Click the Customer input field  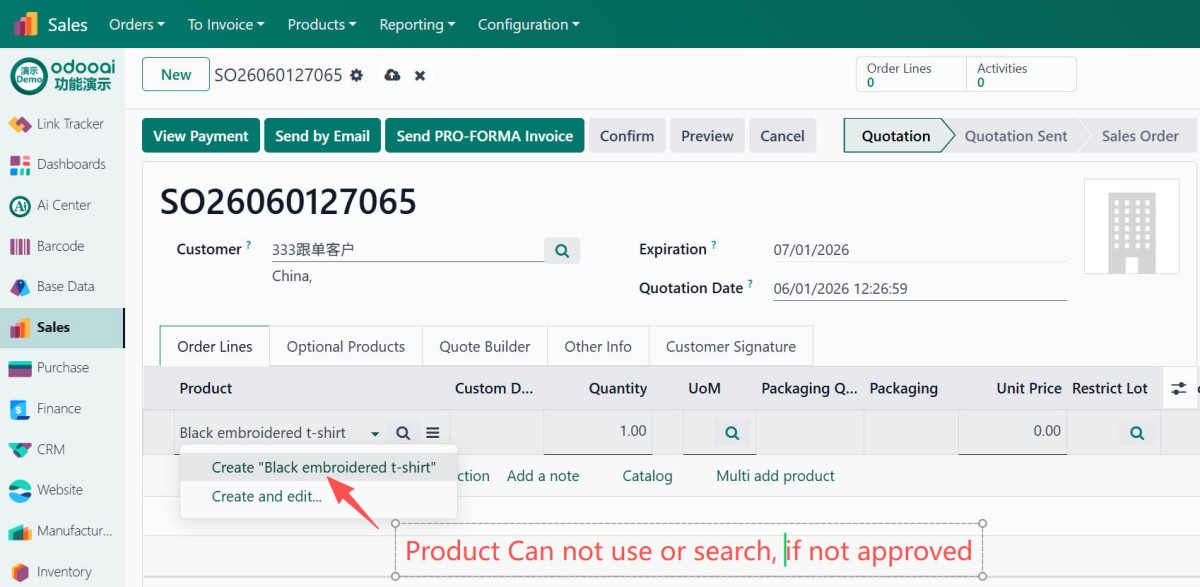(x=407, y=250)
